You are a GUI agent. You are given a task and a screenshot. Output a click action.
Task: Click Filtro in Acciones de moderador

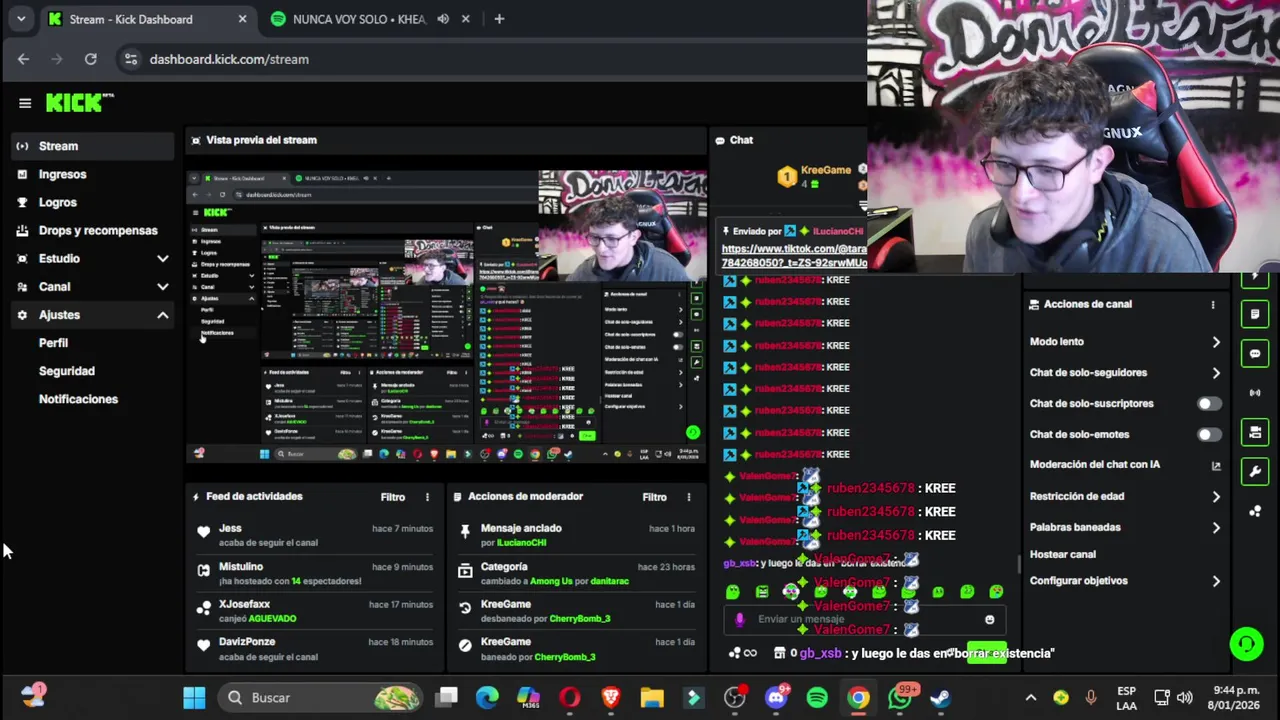(654, 497)
